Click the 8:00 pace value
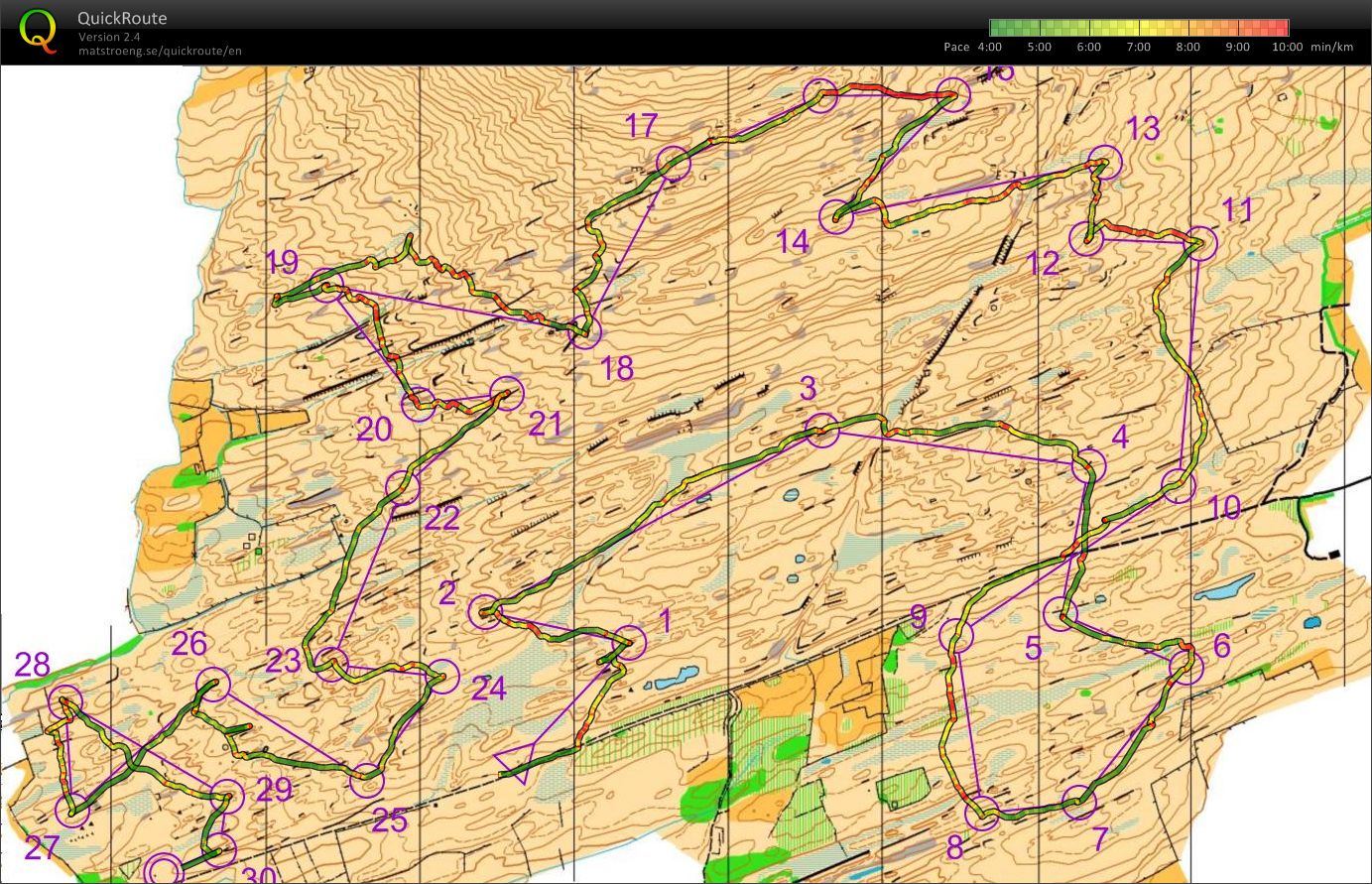Screen dimensions: 1372x884 click(x=1188, y=47)
